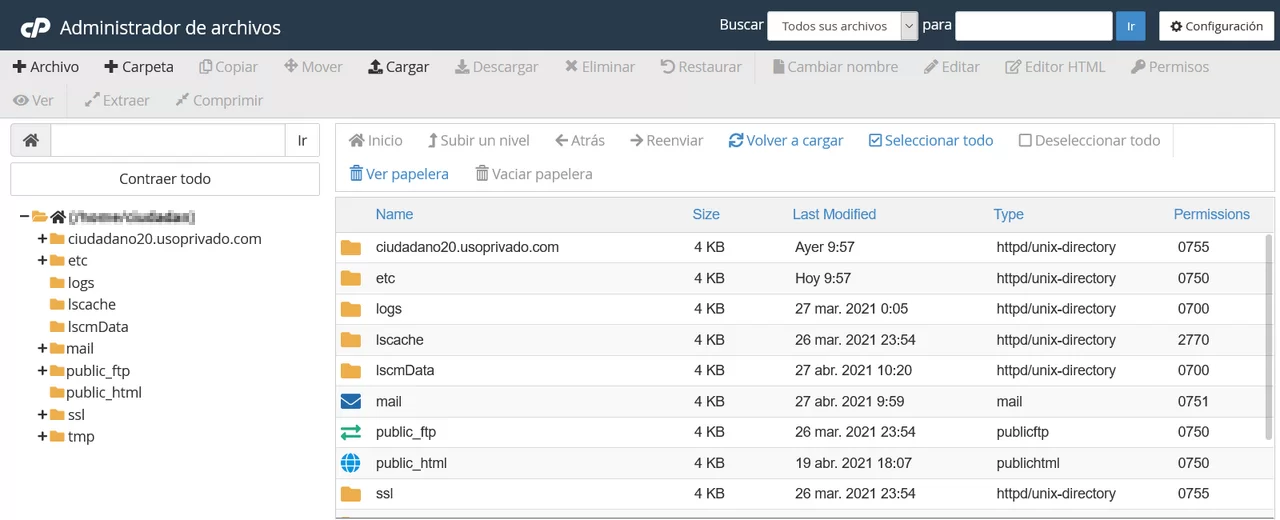Create a new folder with Carpeta
Image resolution: width=1280 pixels, height=520 pixels.
click(x=139, y=67)
